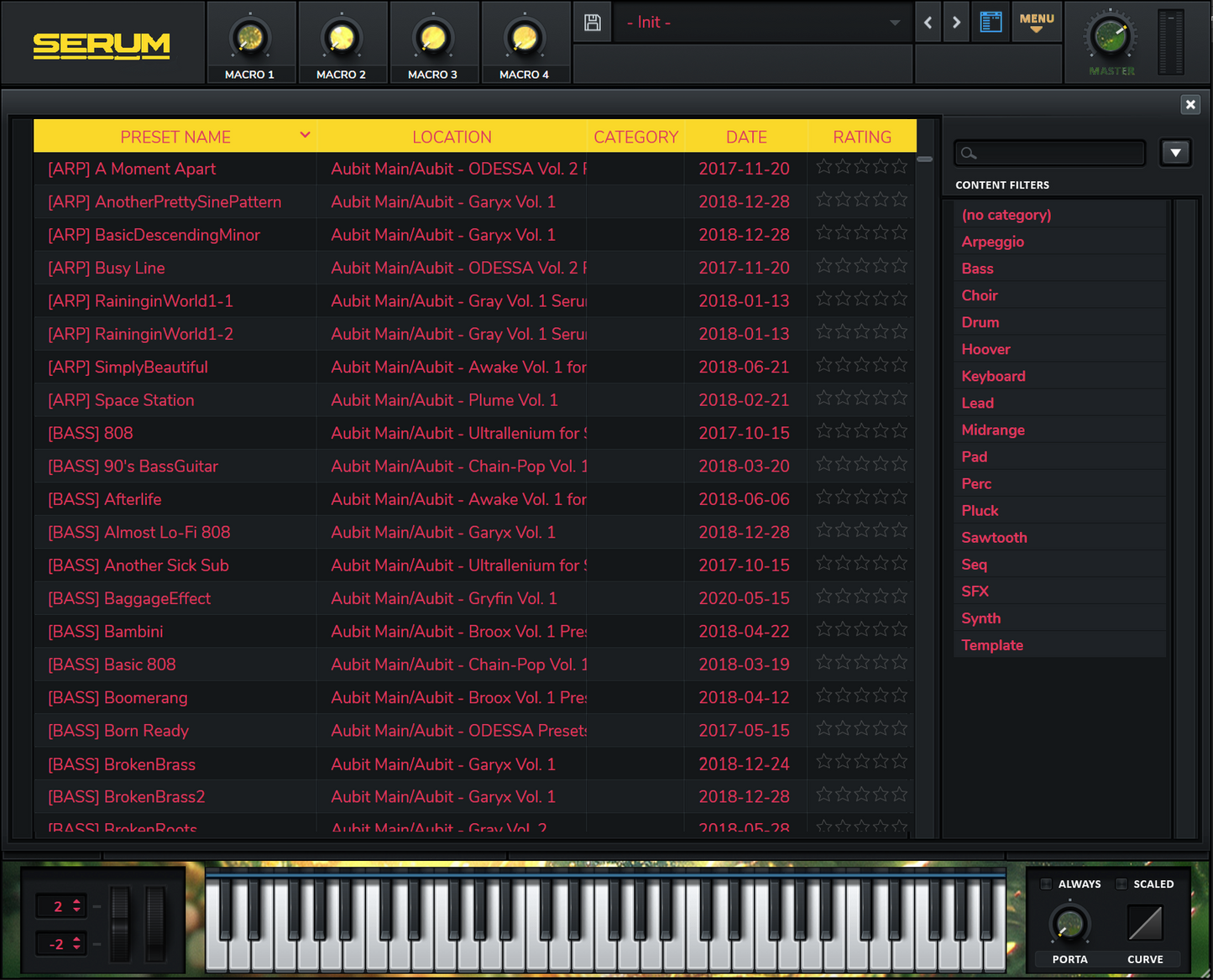
Task: Filter presets by Seq category
Action: click(x=1059, y=564)
